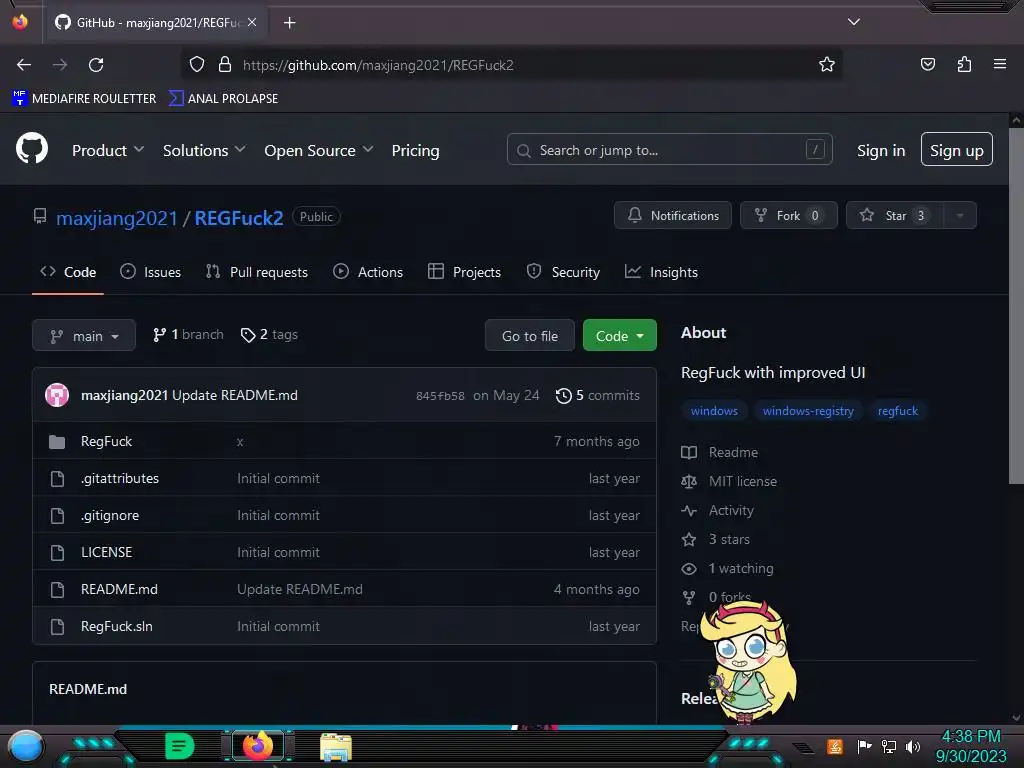Open the LICENSE file

[x=106, y=552]
